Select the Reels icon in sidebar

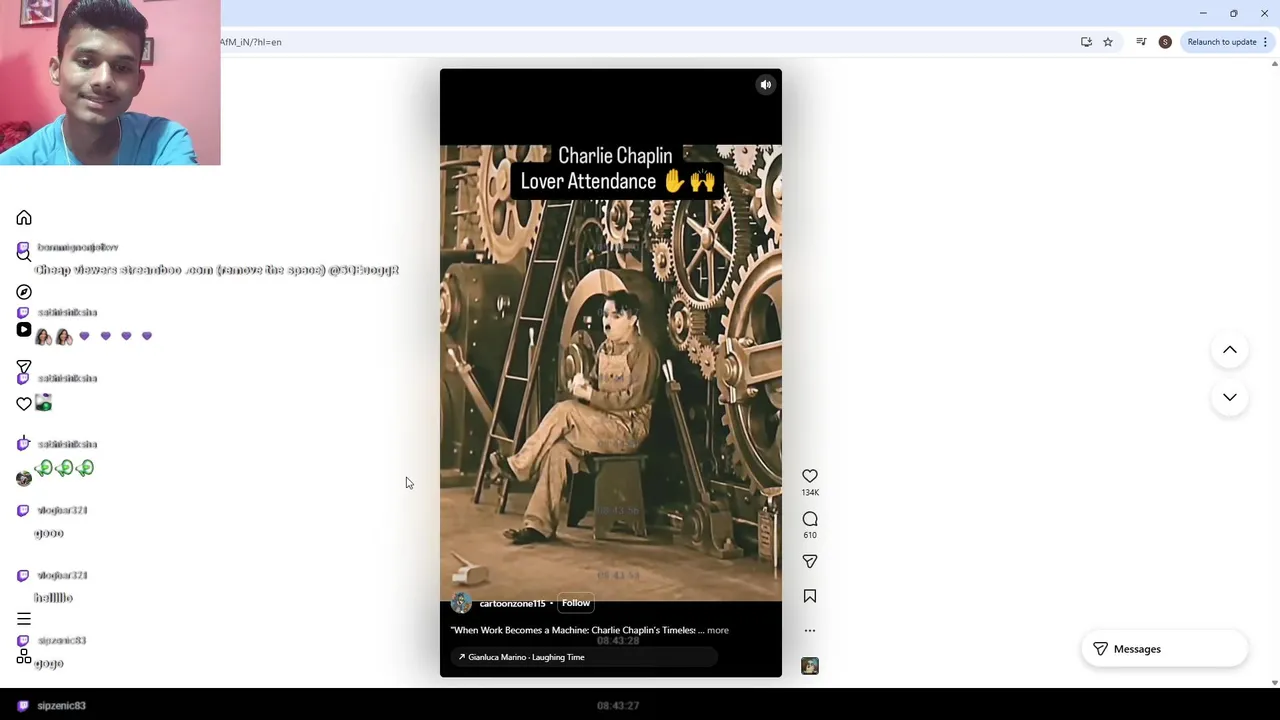[24, 329]
